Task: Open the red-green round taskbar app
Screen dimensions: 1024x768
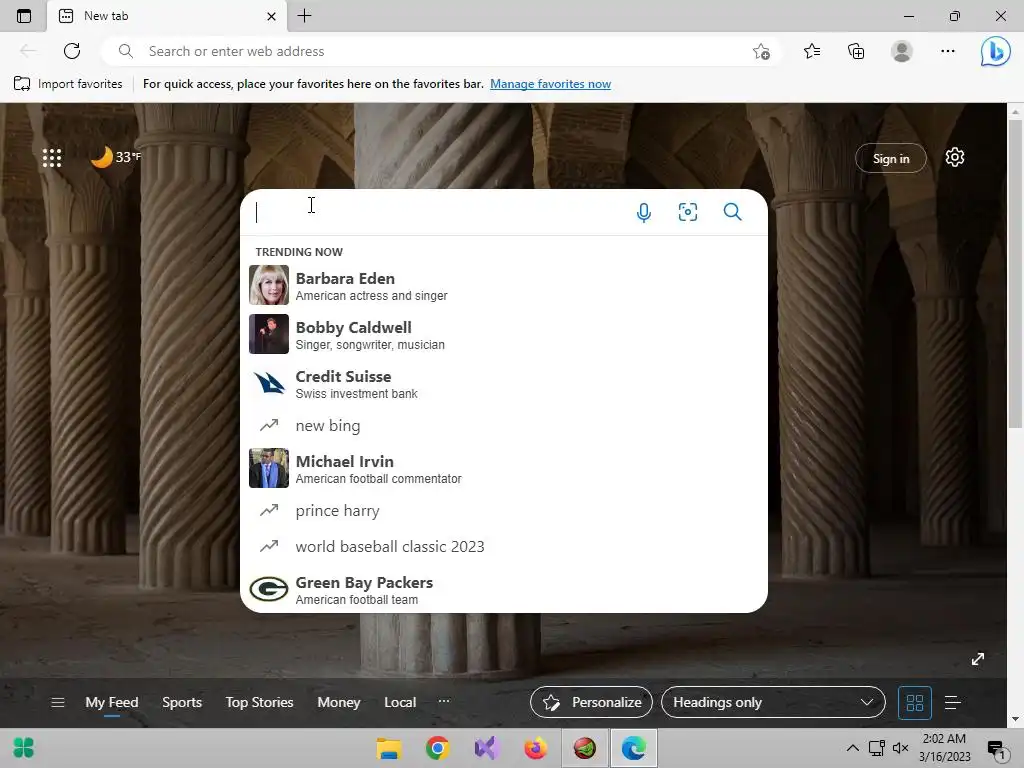Action: coord(584,748)
